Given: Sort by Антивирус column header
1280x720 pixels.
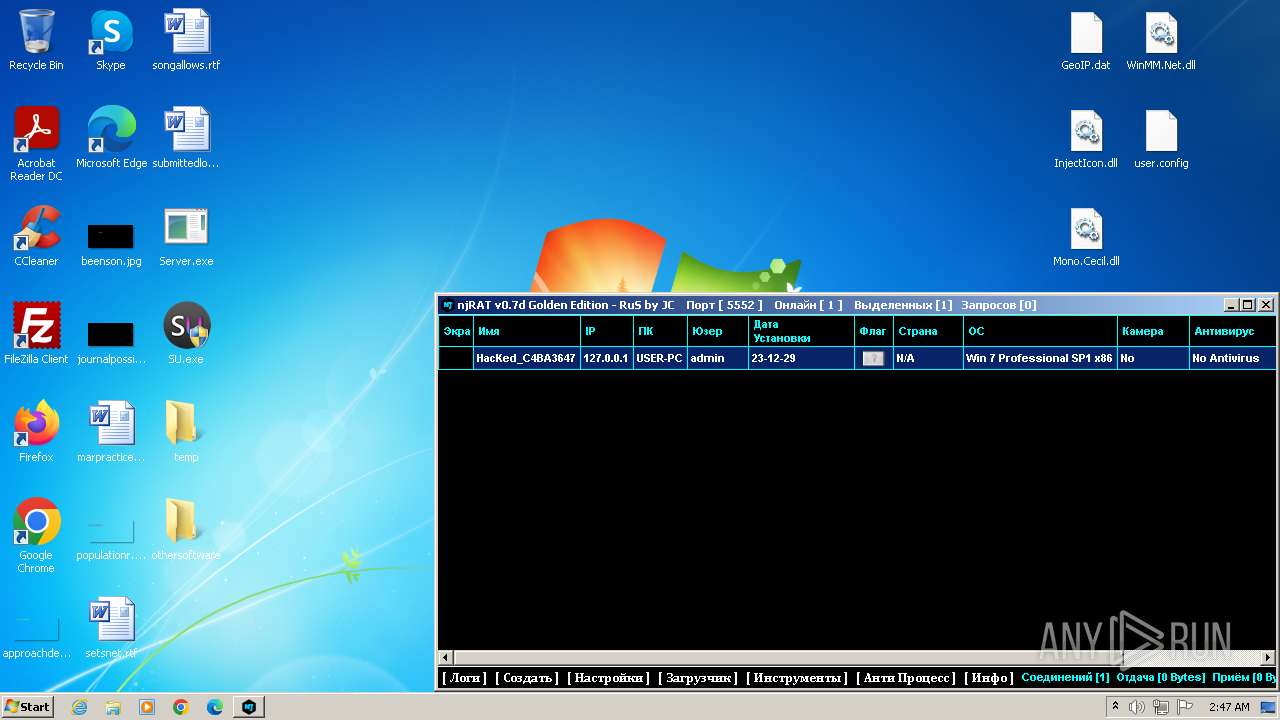Looking at the screenshot, I should coord(1233,331).
